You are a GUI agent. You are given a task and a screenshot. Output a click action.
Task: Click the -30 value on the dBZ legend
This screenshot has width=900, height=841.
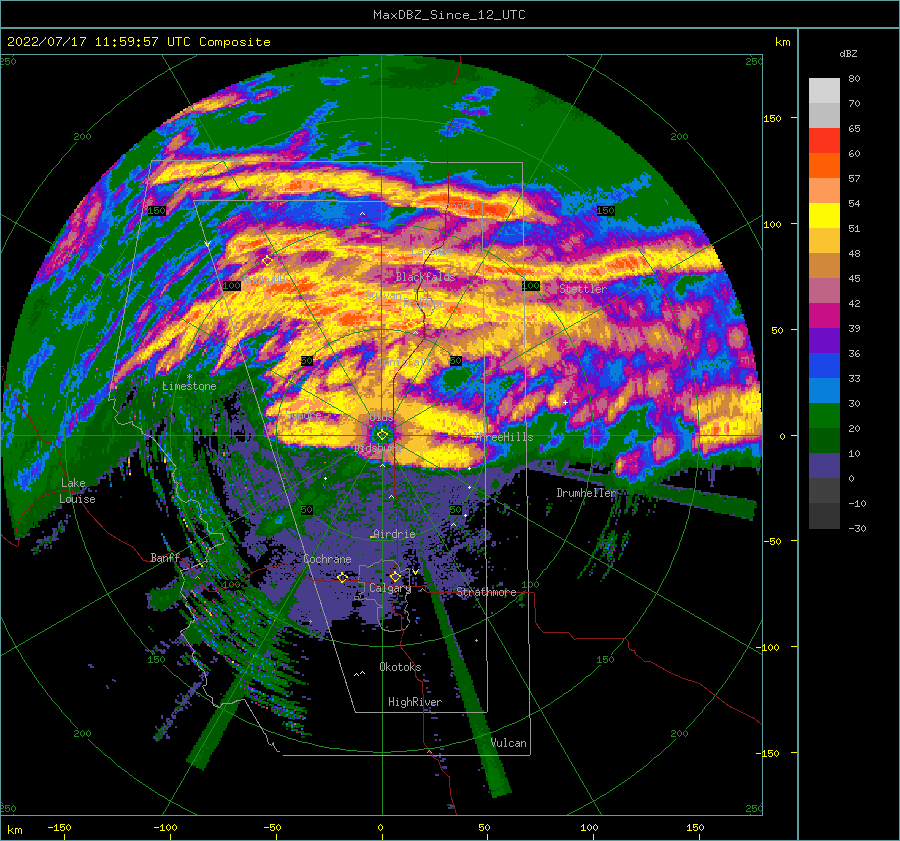click(x=857, y=529)
